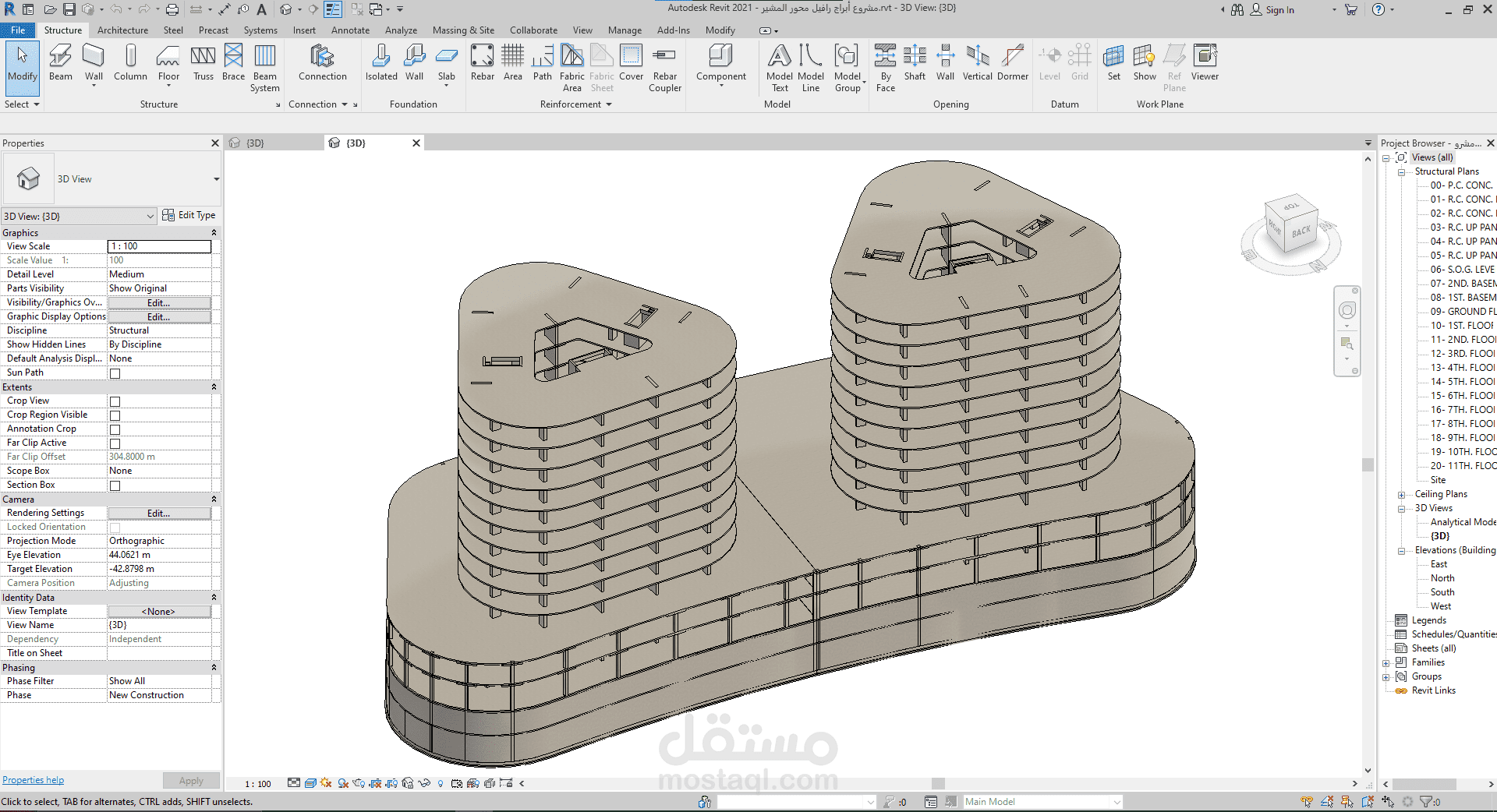Select the structural Wall tool

[94, 64]
